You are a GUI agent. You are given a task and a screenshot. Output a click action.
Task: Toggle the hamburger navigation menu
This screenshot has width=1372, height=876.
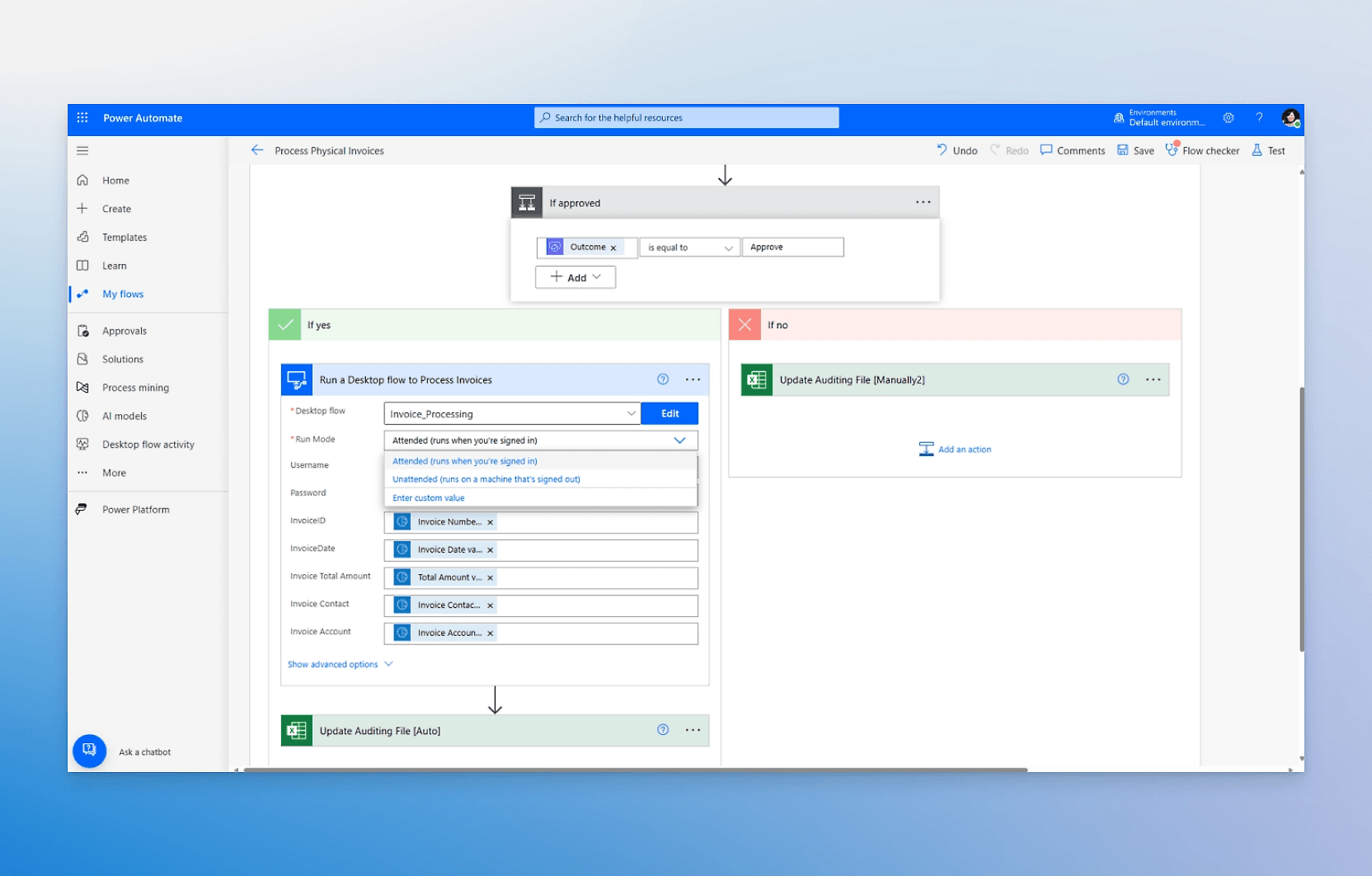coord(82,150)
